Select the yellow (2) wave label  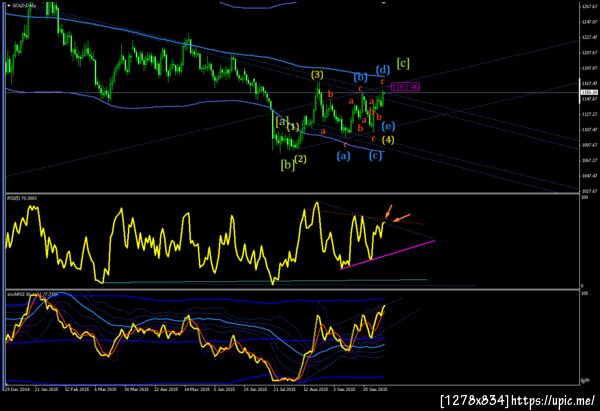(x=300, y=159)
